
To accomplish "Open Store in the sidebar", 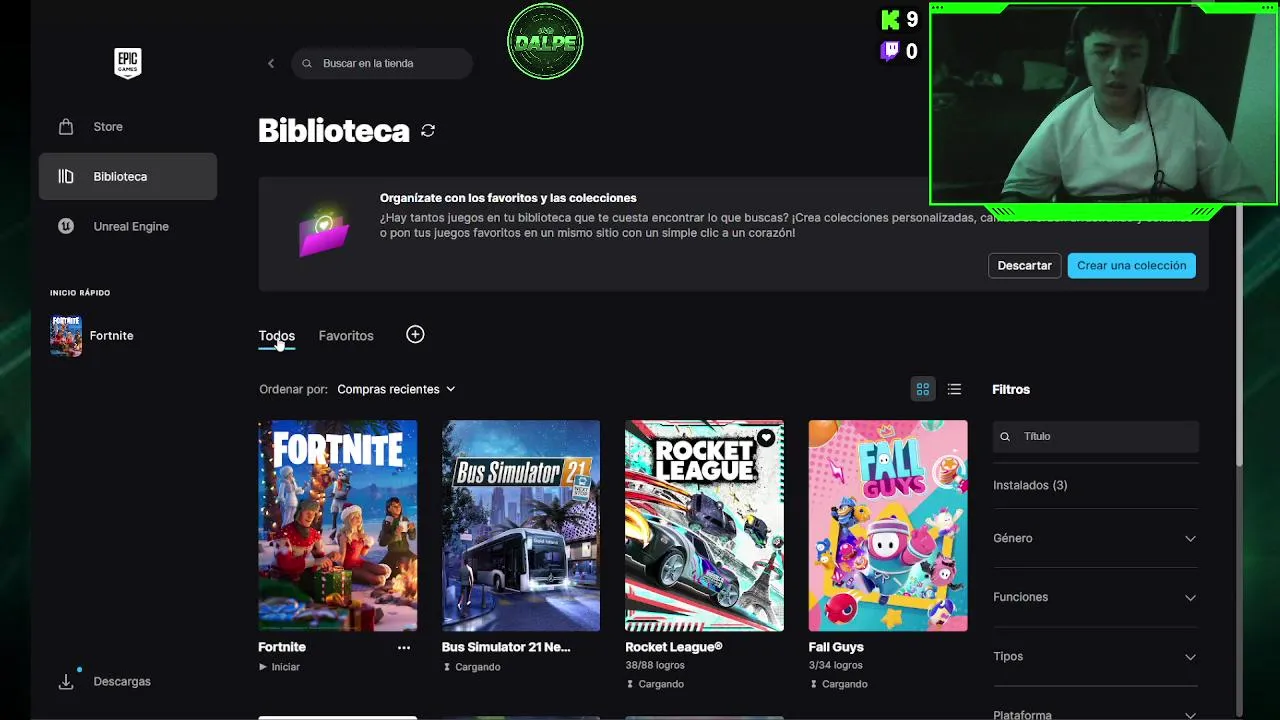I will 128,127.
